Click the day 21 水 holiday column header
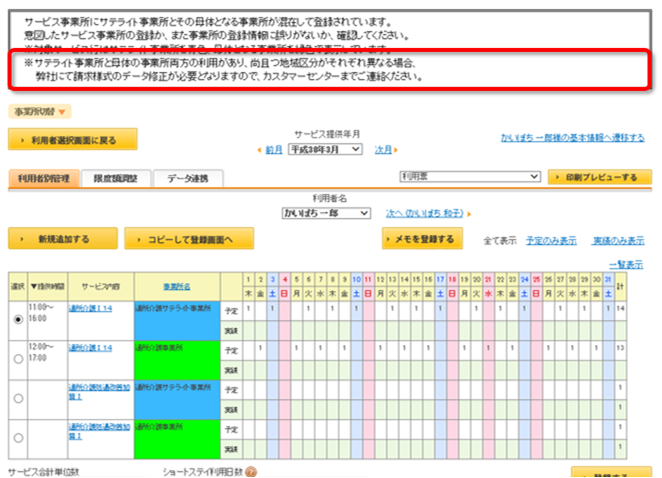662x478 pixels. click(488, 286)
